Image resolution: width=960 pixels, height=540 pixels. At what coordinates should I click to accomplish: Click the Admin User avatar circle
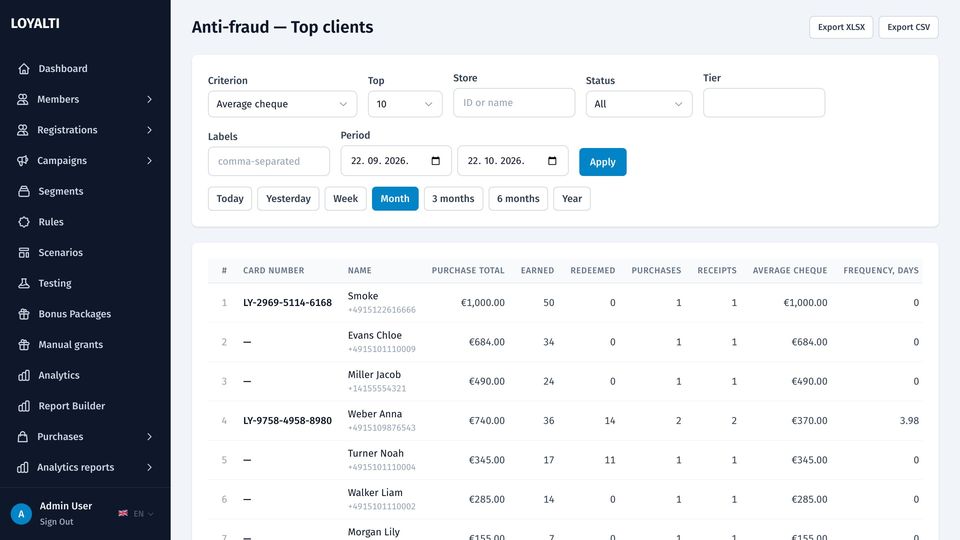tap(21, 514)
